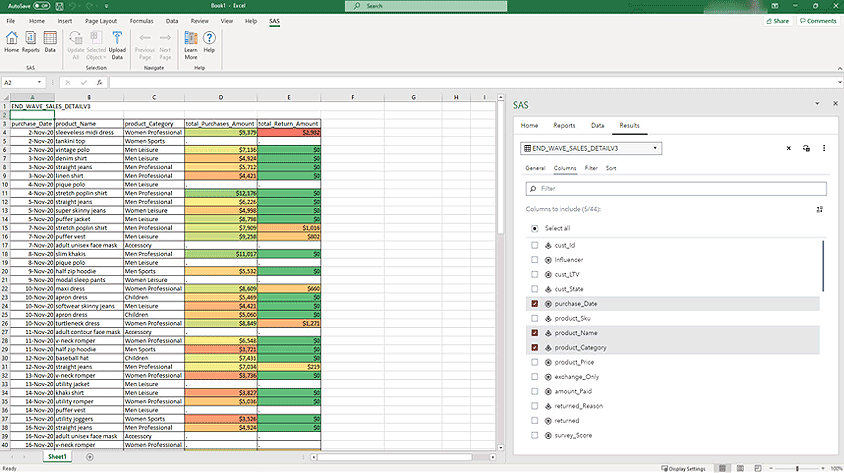Open Data icon in the SAS ribbon
The width and height of the screenshot is (844, 473).
click(x=50, y=41)
